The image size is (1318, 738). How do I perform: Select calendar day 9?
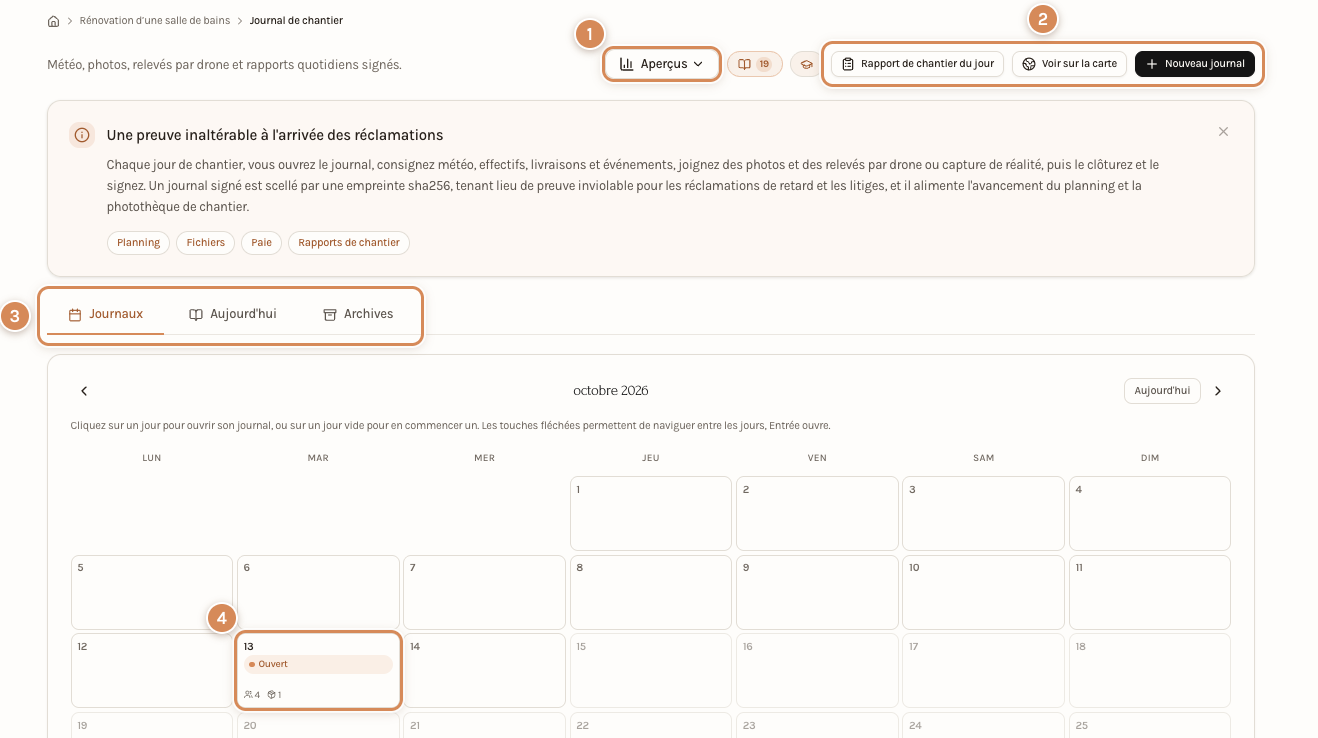click(817, 592)
